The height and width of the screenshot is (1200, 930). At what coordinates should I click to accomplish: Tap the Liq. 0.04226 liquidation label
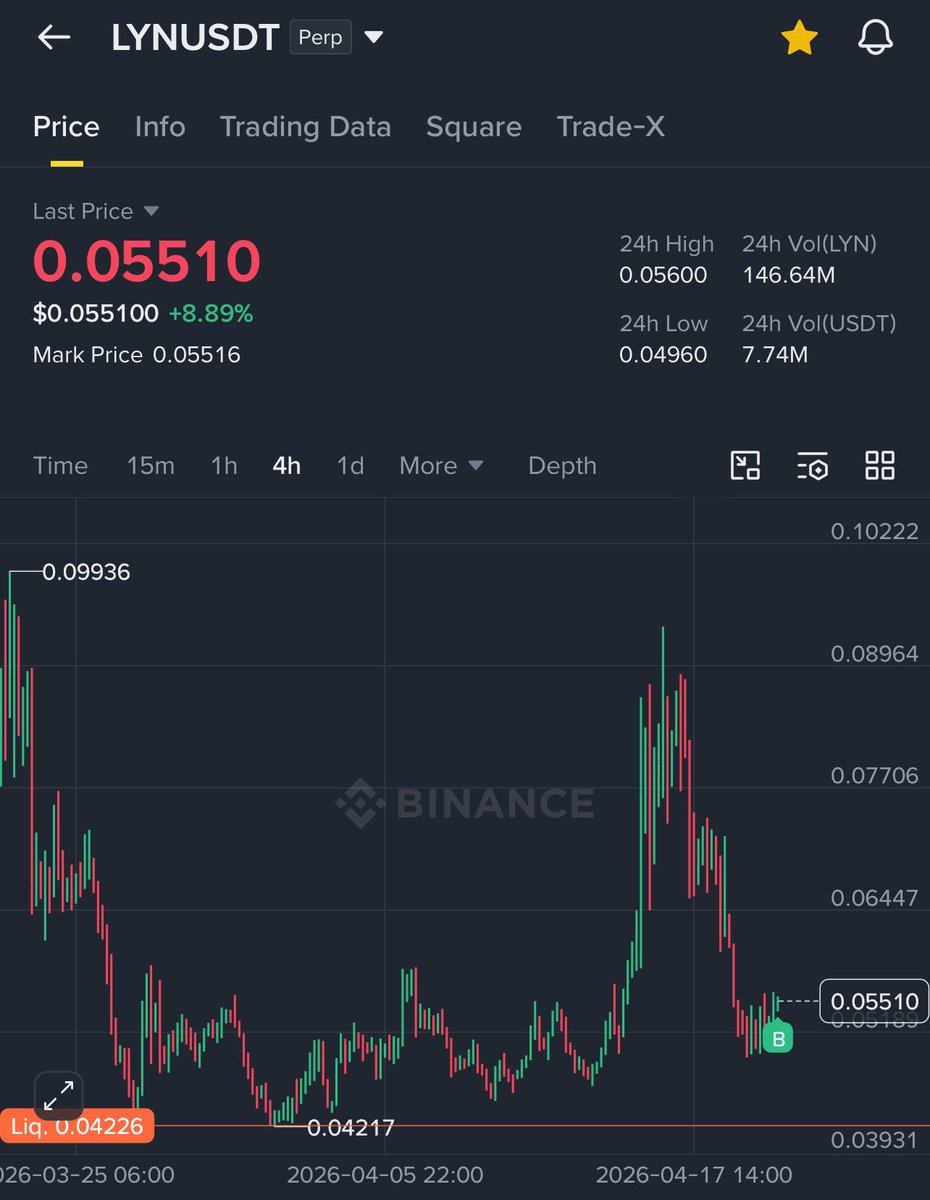[x=77, y=1127]
